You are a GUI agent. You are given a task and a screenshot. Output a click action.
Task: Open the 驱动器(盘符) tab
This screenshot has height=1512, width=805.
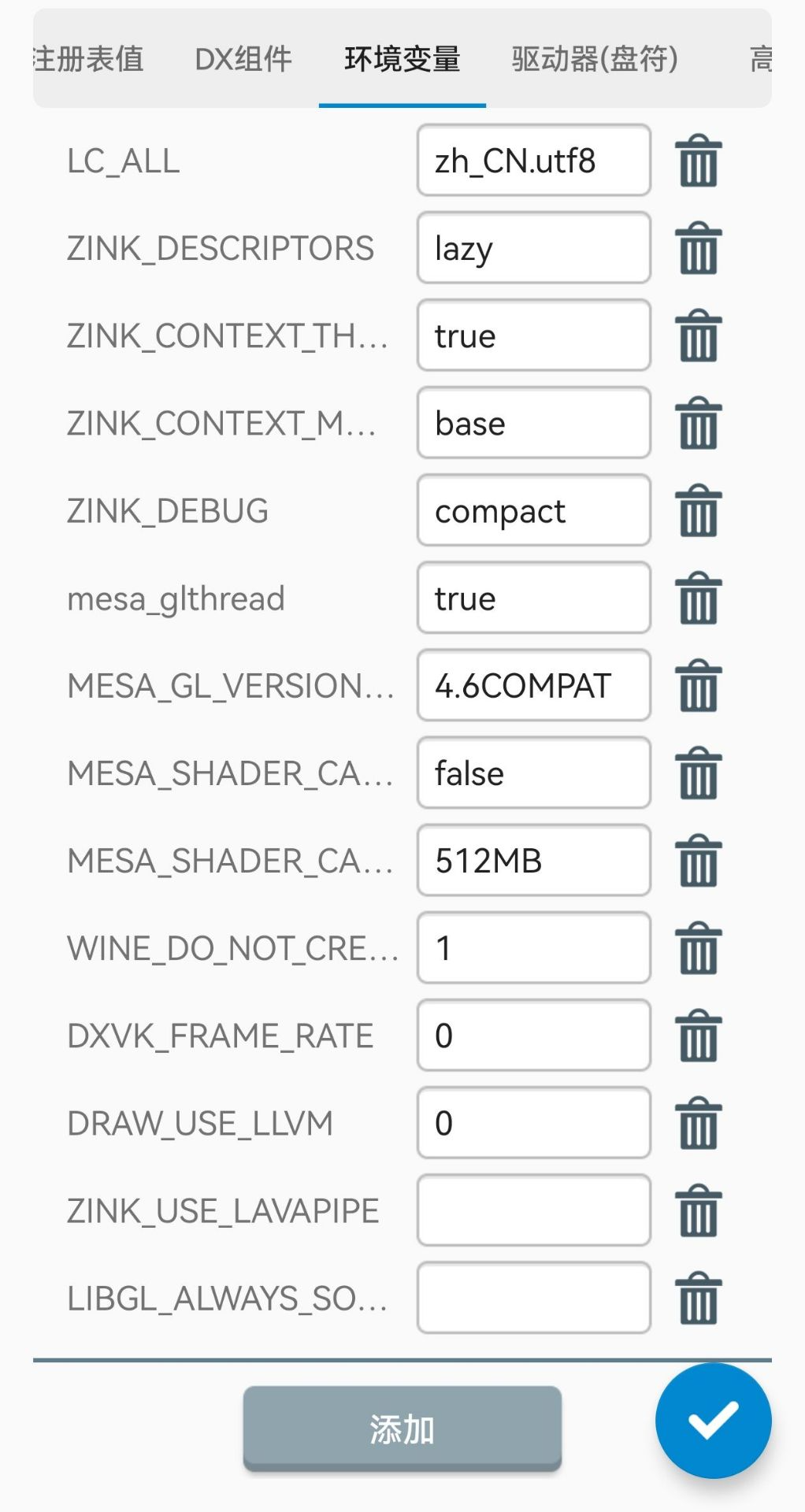595,59
